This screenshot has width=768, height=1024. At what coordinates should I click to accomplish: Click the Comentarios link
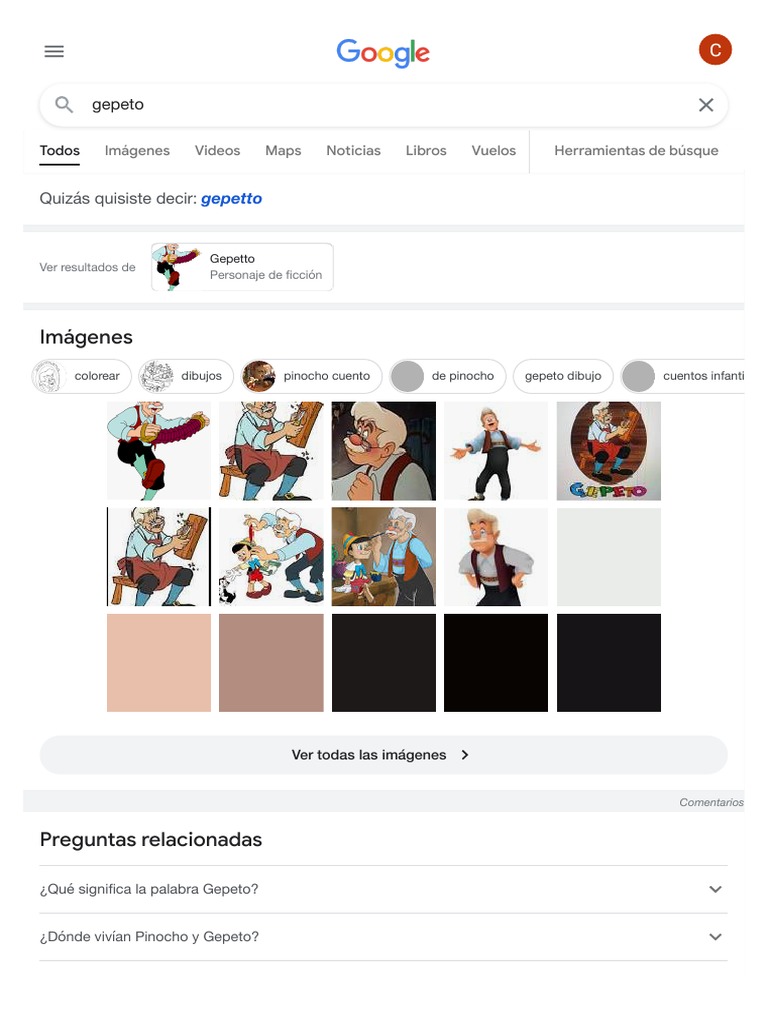pos(711,802)
